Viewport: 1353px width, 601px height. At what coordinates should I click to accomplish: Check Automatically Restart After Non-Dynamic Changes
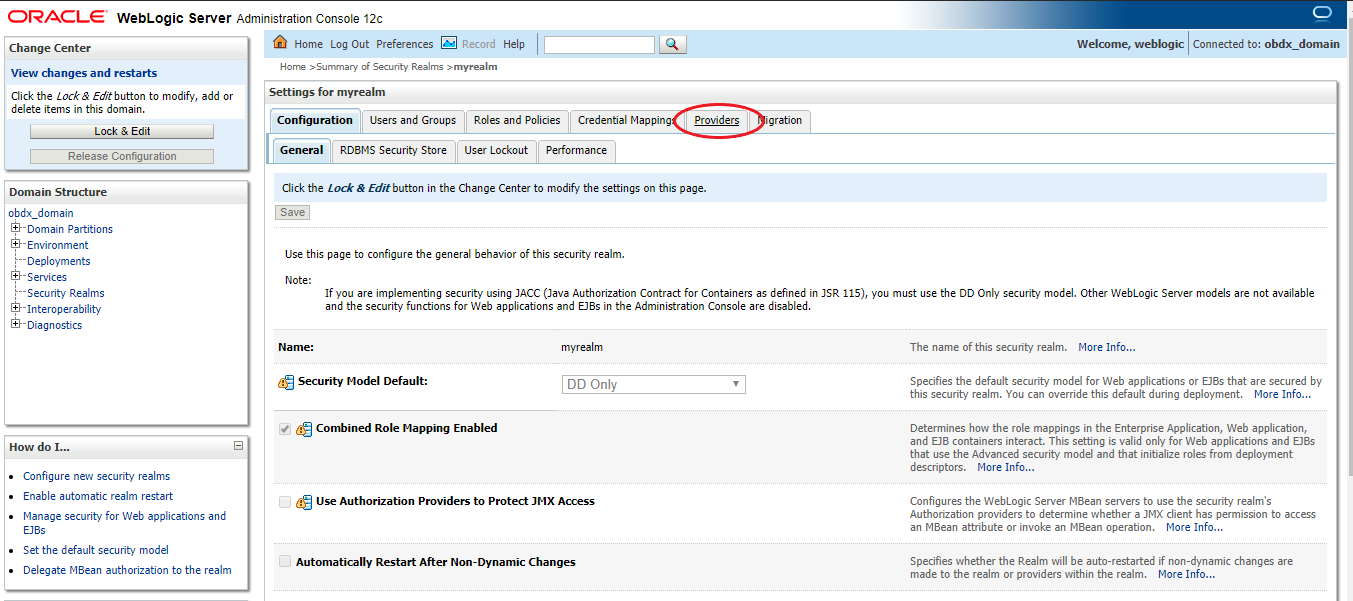[285, 562]
